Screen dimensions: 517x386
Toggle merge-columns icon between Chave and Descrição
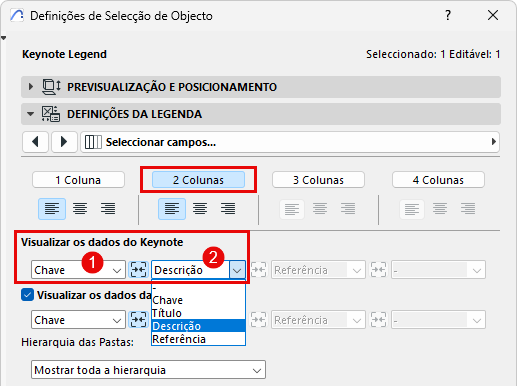click(x=138, y=270)
